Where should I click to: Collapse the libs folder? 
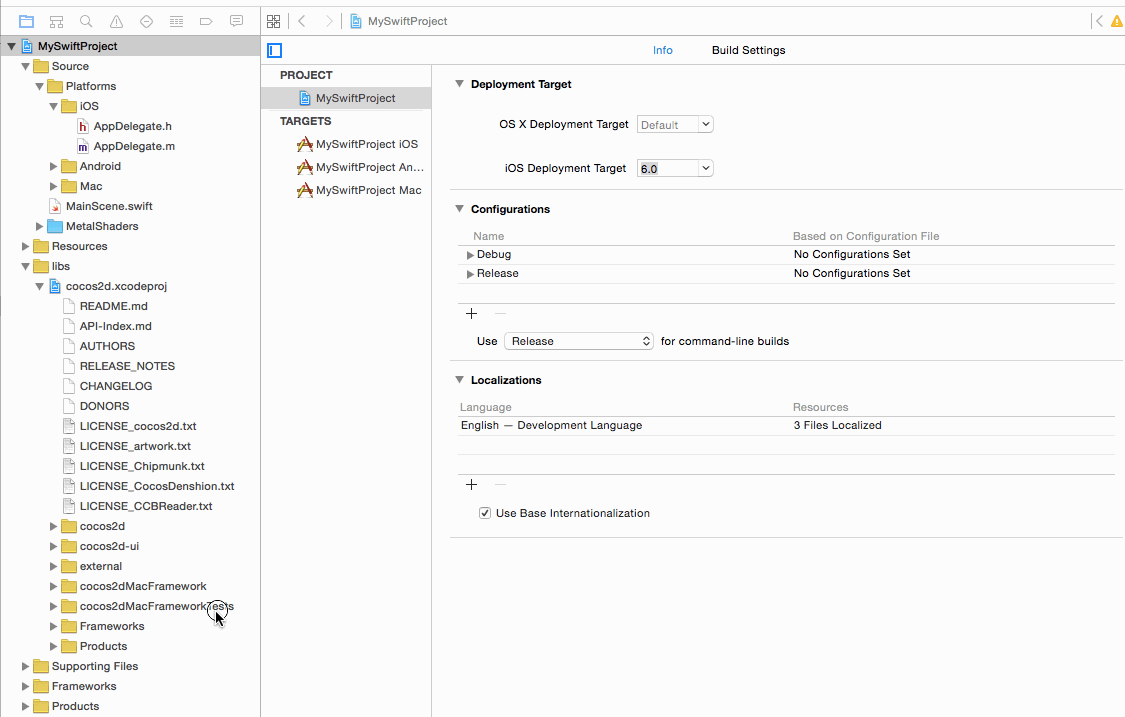click(x=26, y=267)
